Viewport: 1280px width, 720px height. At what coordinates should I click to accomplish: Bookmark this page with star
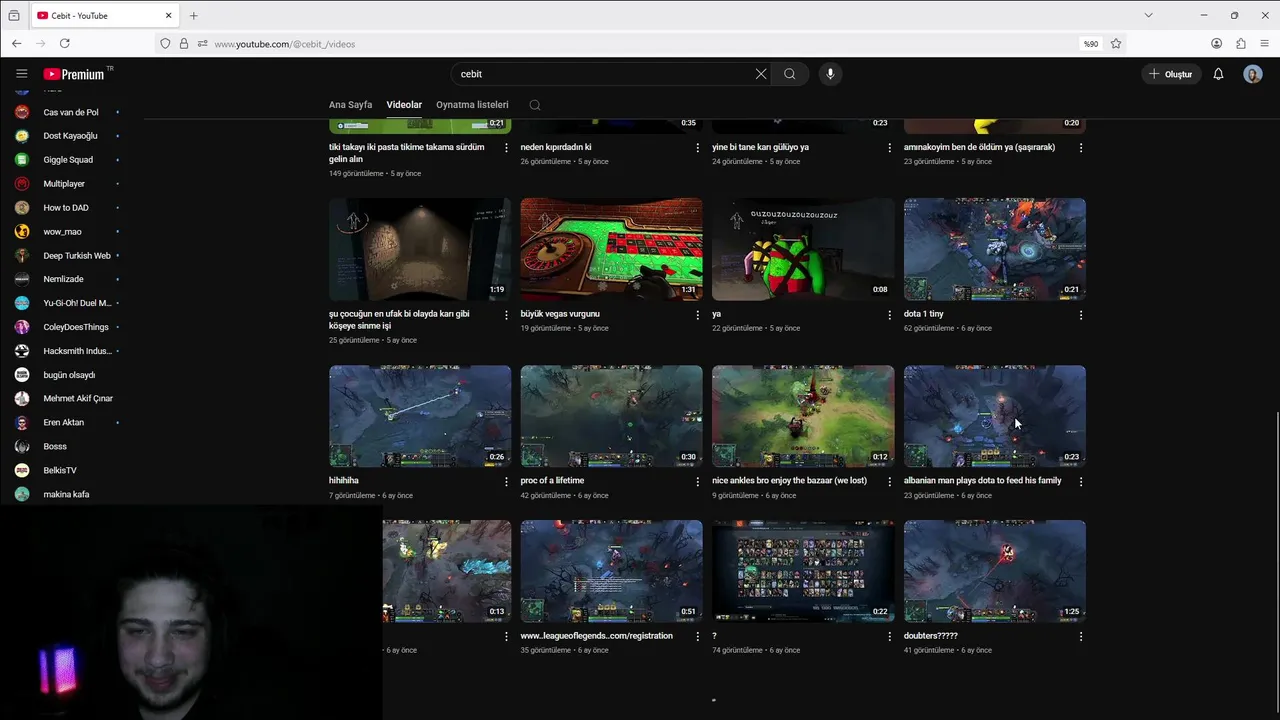[x=1116, y=44]
